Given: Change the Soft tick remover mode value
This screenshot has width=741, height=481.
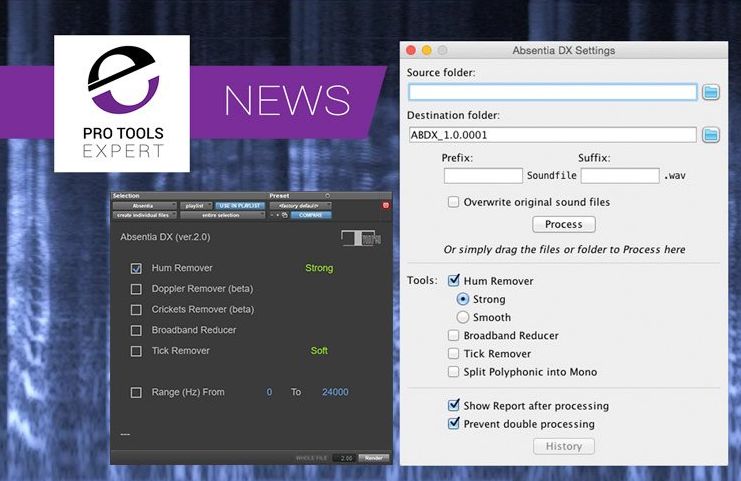Looking at the screenshot, I should click(x=319, y=351).
